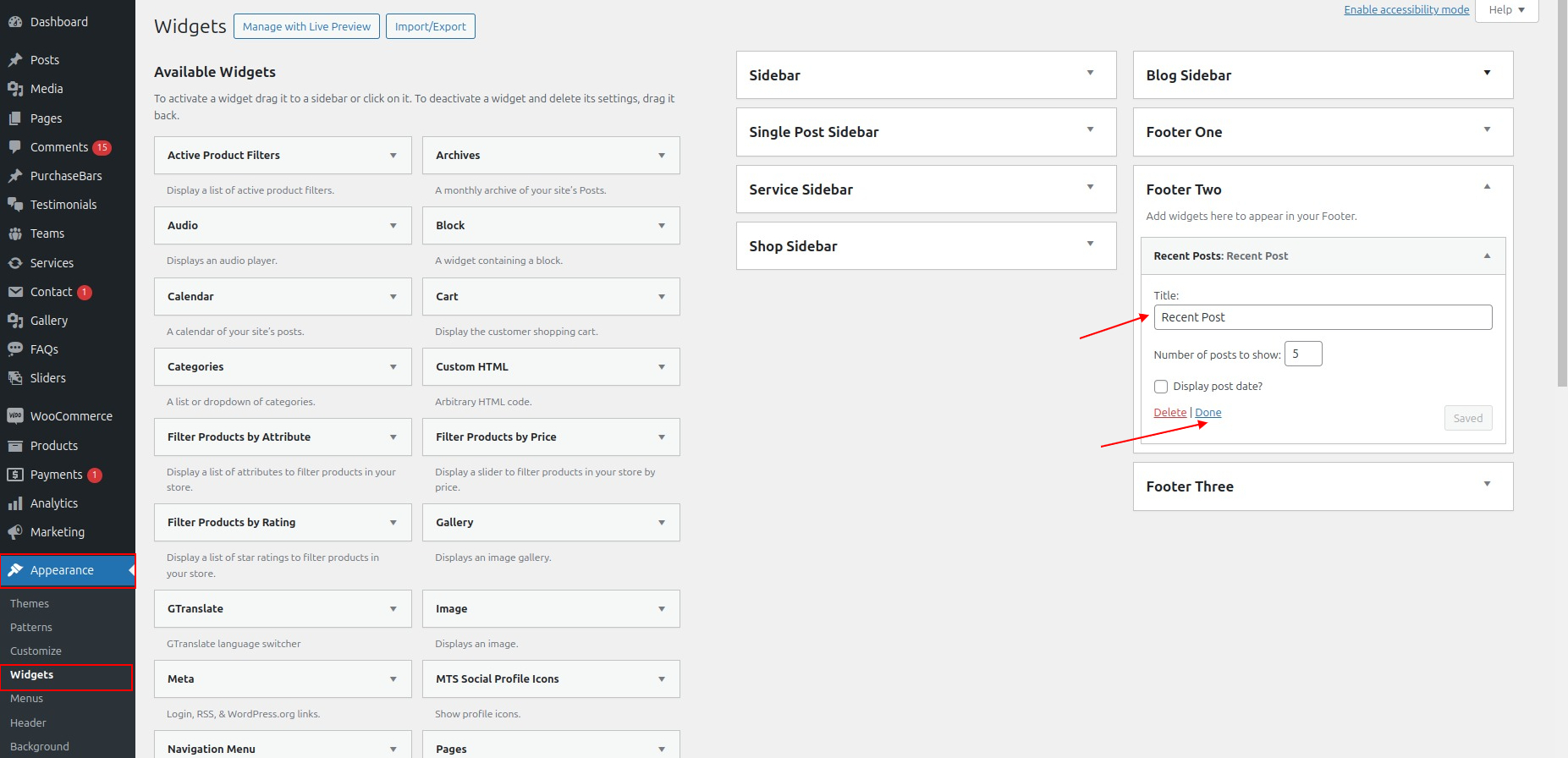Click the Dashboard gauge icon
Screen dimensions: 1568x758
15,22
